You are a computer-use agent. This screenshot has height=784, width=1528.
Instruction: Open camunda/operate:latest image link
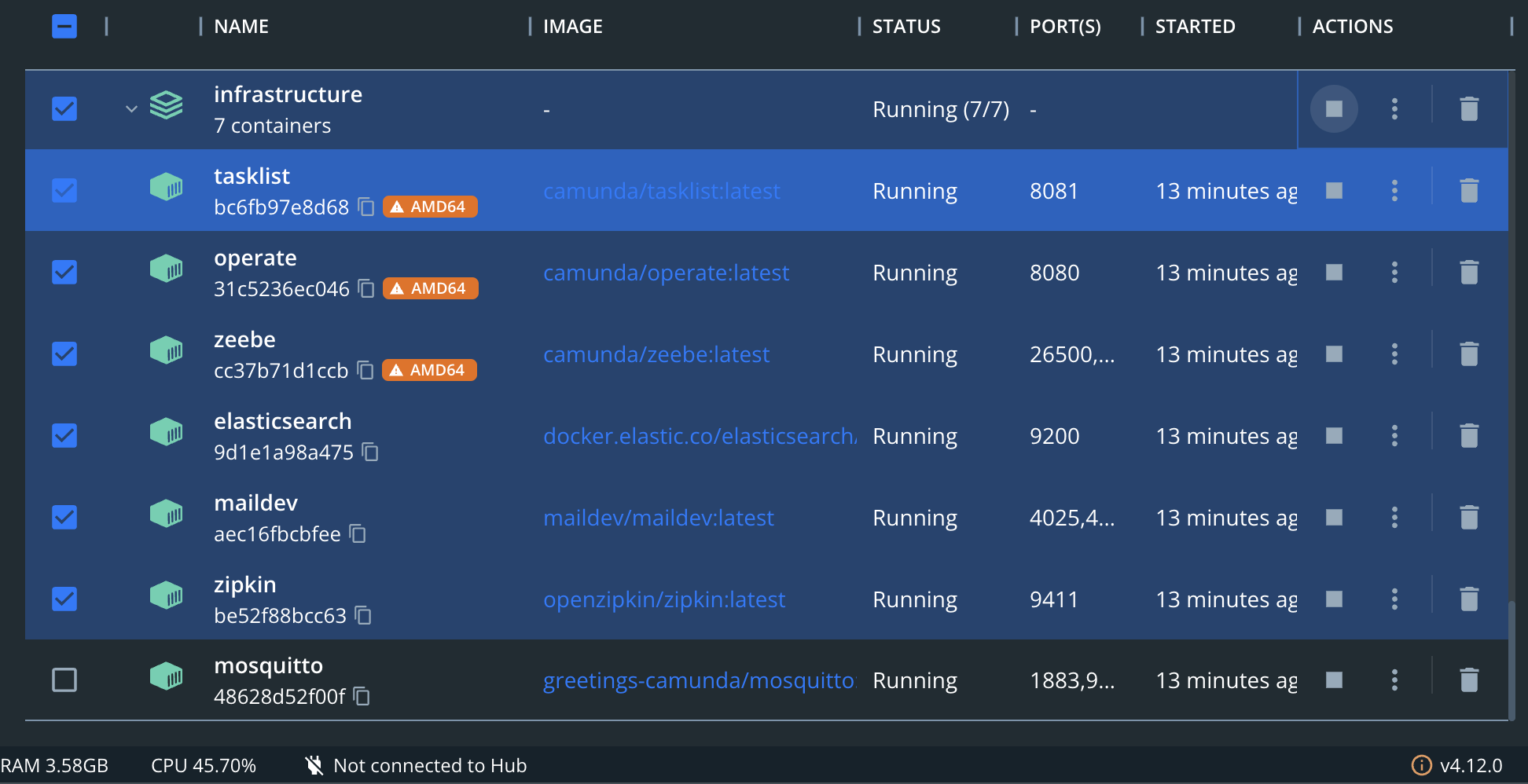coord(666,273)
